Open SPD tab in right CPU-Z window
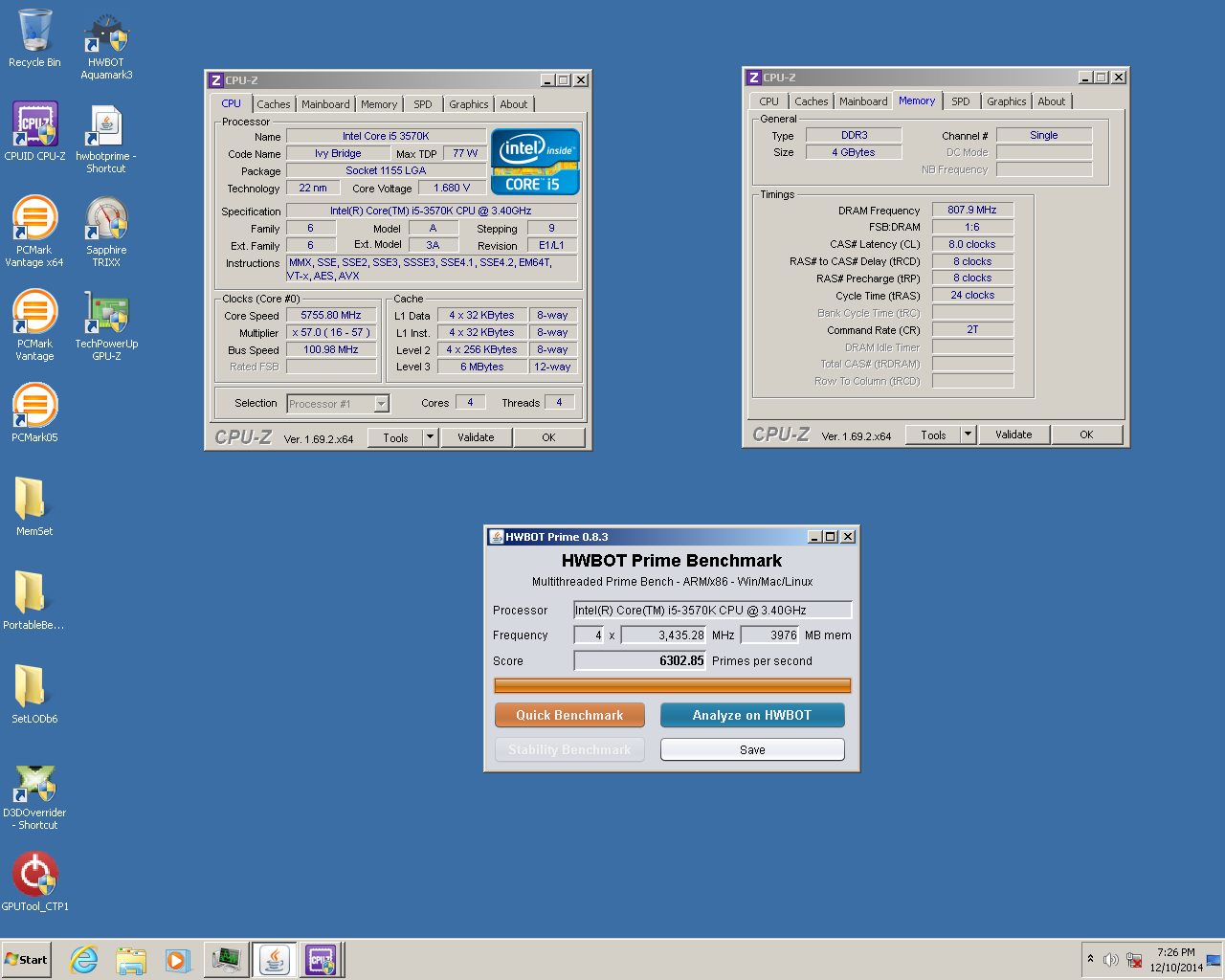Screen dimensions: 1225x980 [x=961, y=101]
